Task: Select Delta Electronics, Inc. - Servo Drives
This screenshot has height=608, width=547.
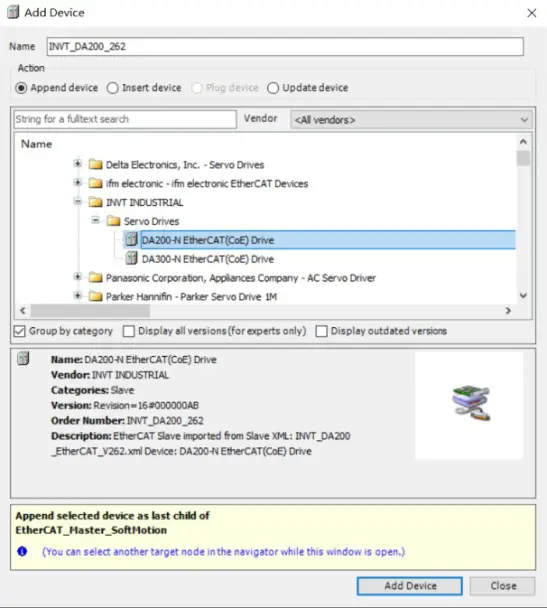Action: tap(185, 165)
